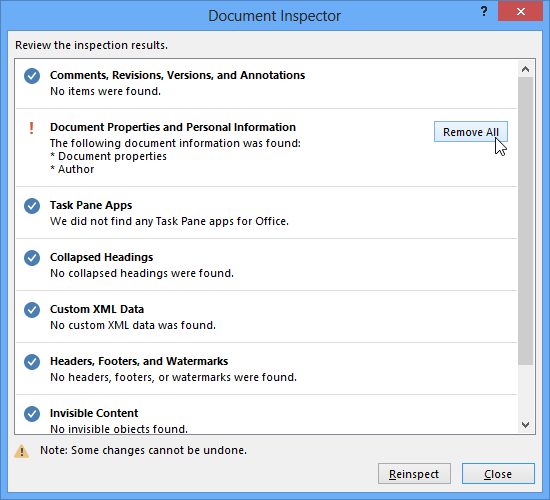The width and height of the screenshot is (550, 500).
Task: Select 'Comments, Revisions, Versions, and Annotations' heading
Action: point(177,75)
